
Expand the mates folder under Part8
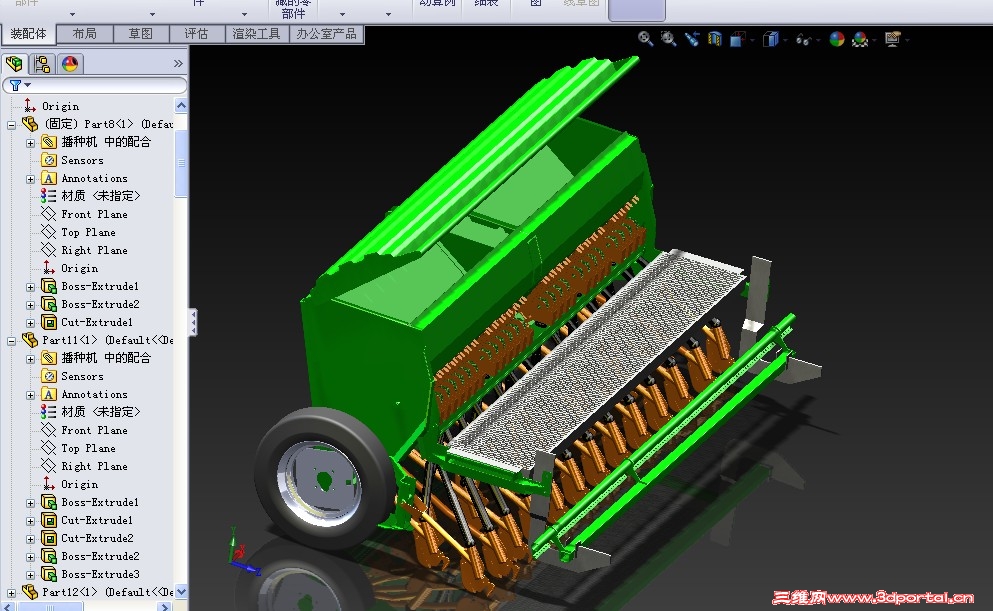(30, 143)
